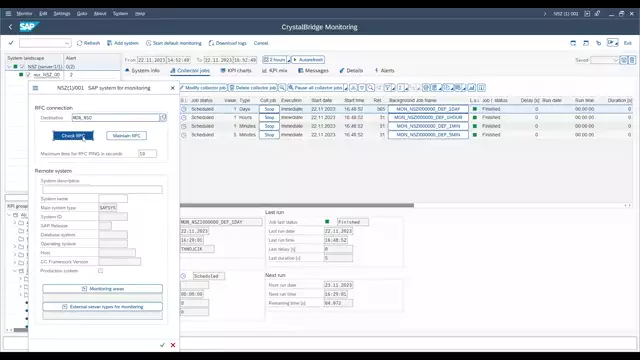
Task: Collapse the All KPI group node
Action: click(x=9, y=215)
